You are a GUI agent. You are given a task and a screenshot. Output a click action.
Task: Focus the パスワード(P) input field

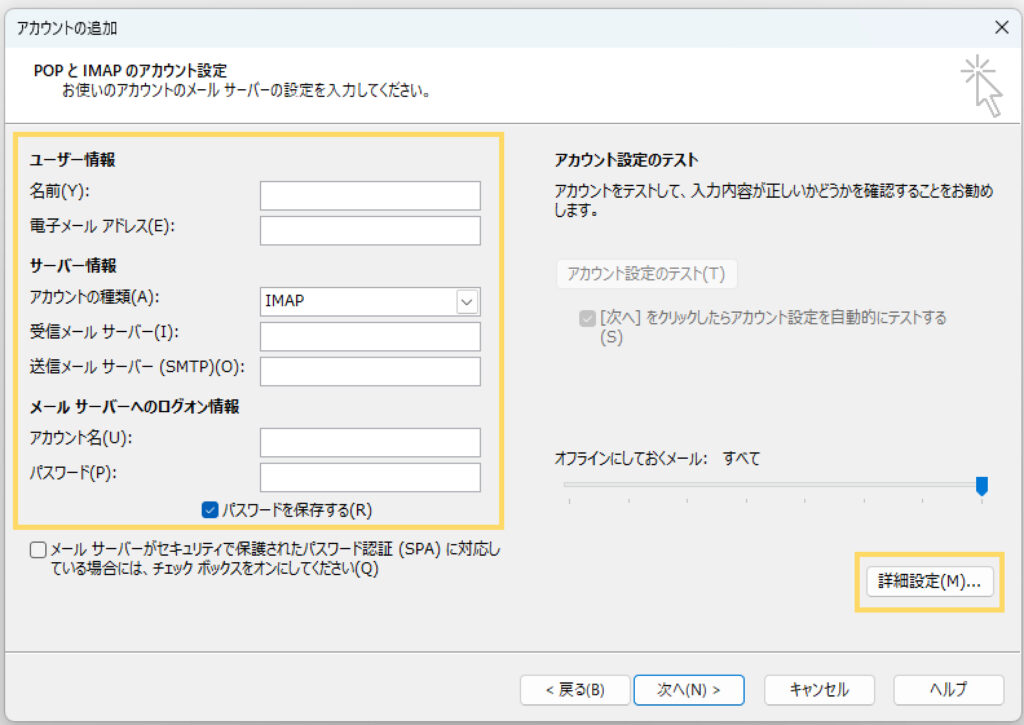click(x=370, y=477)
